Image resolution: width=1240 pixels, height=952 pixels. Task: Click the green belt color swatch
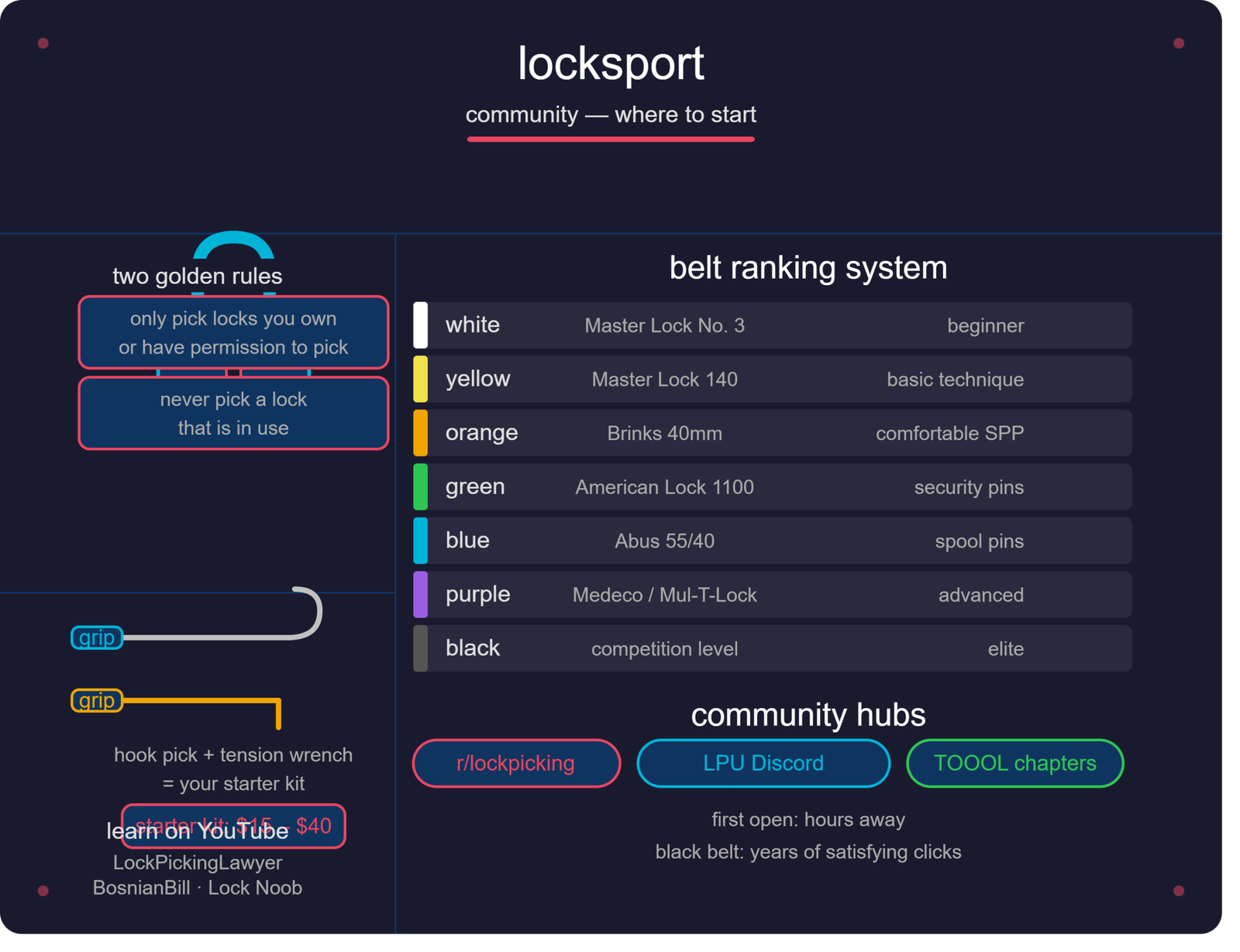pyautogui.click(x=420, y=486)
